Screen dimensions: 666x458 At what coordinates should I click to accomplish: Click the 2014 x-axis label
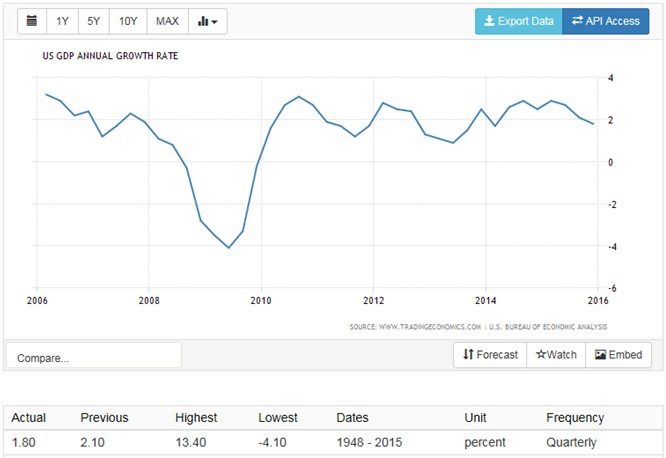(x=485, y=301)
